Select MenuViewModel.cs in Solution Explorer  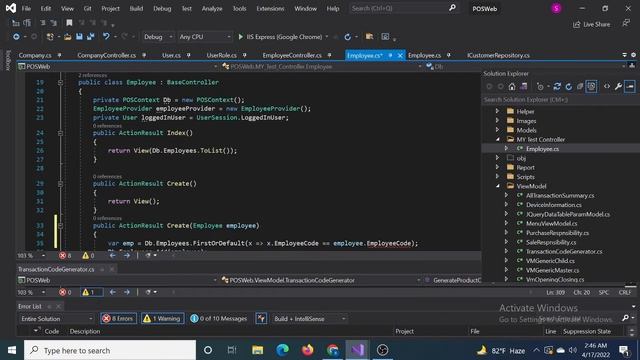coord(551,224)
